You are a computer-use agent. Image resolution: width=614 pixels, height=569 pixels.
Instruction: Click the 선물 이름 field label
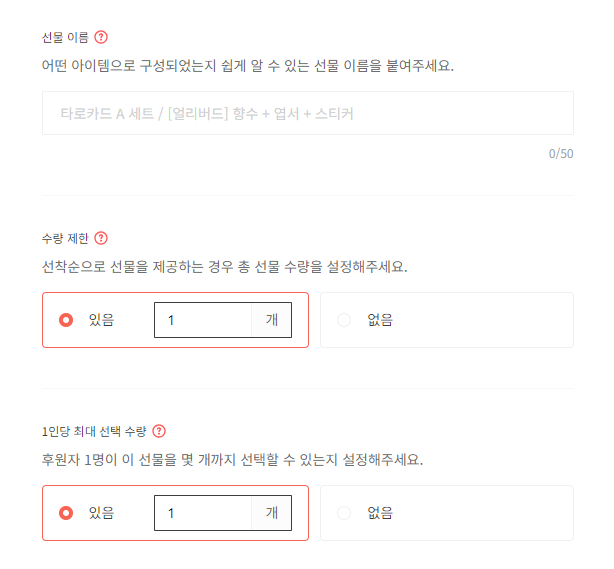(x=65, y=38)
